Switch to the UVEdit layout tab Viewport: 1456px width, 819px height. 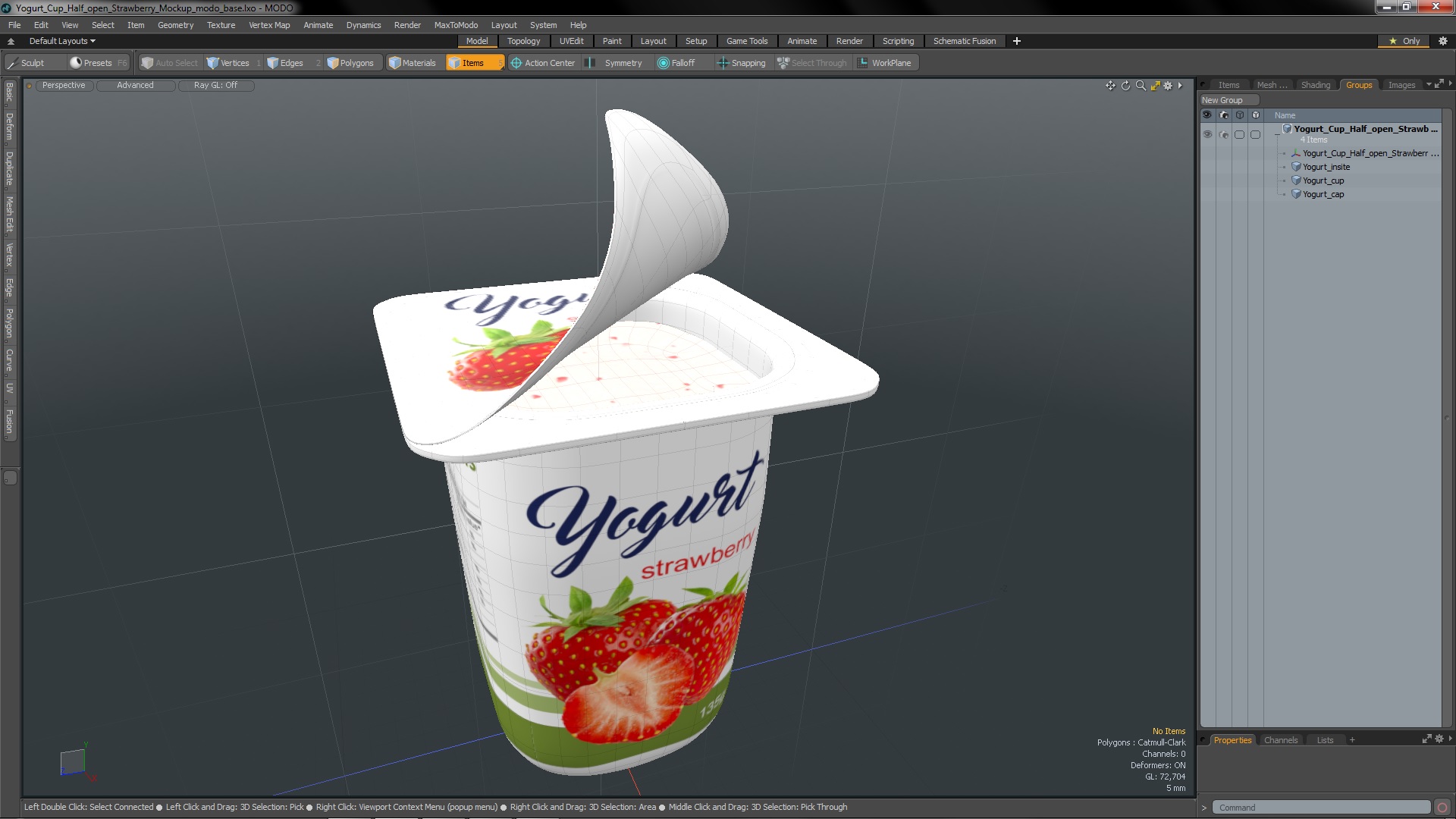pos(571,41)
